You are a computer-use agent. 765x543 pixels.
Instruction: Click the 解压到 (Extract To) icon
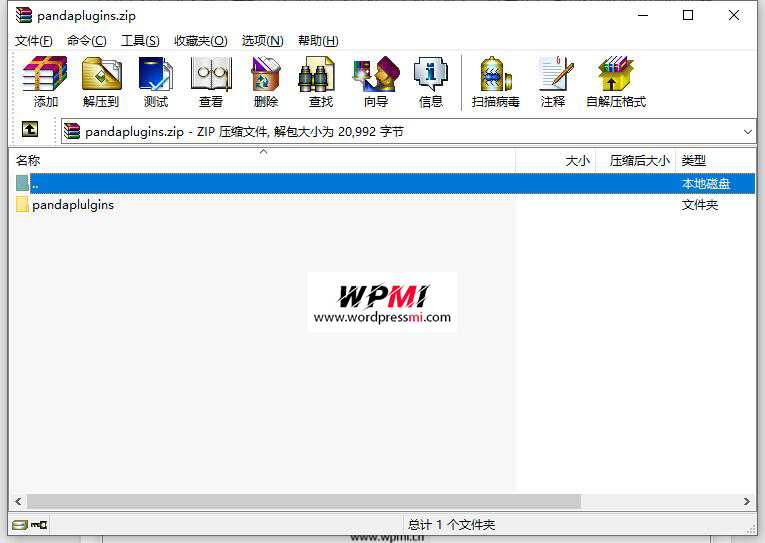tap(101, 82)
